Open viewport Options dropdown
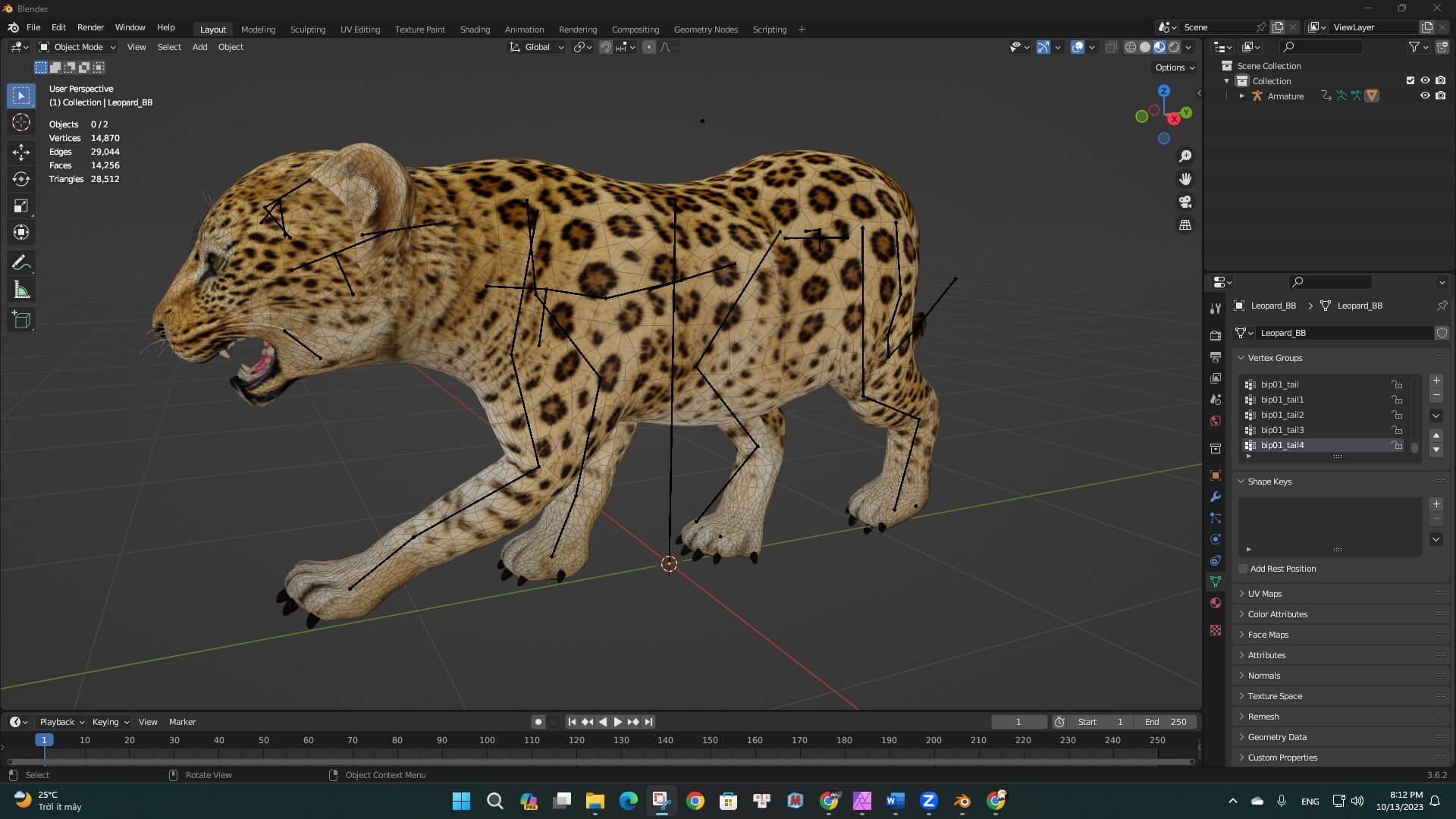1456x819 pixels. (1174, 67)
